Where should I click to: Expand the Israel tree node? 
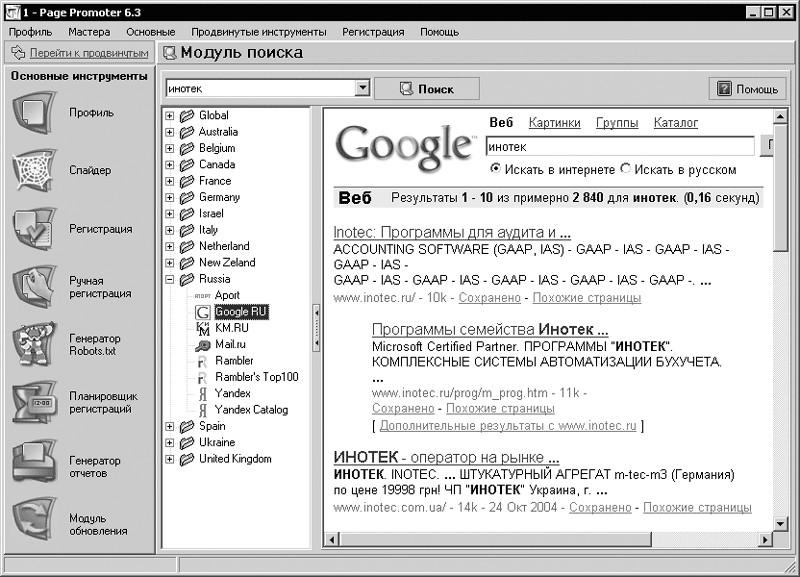click(x=169, y=214)
